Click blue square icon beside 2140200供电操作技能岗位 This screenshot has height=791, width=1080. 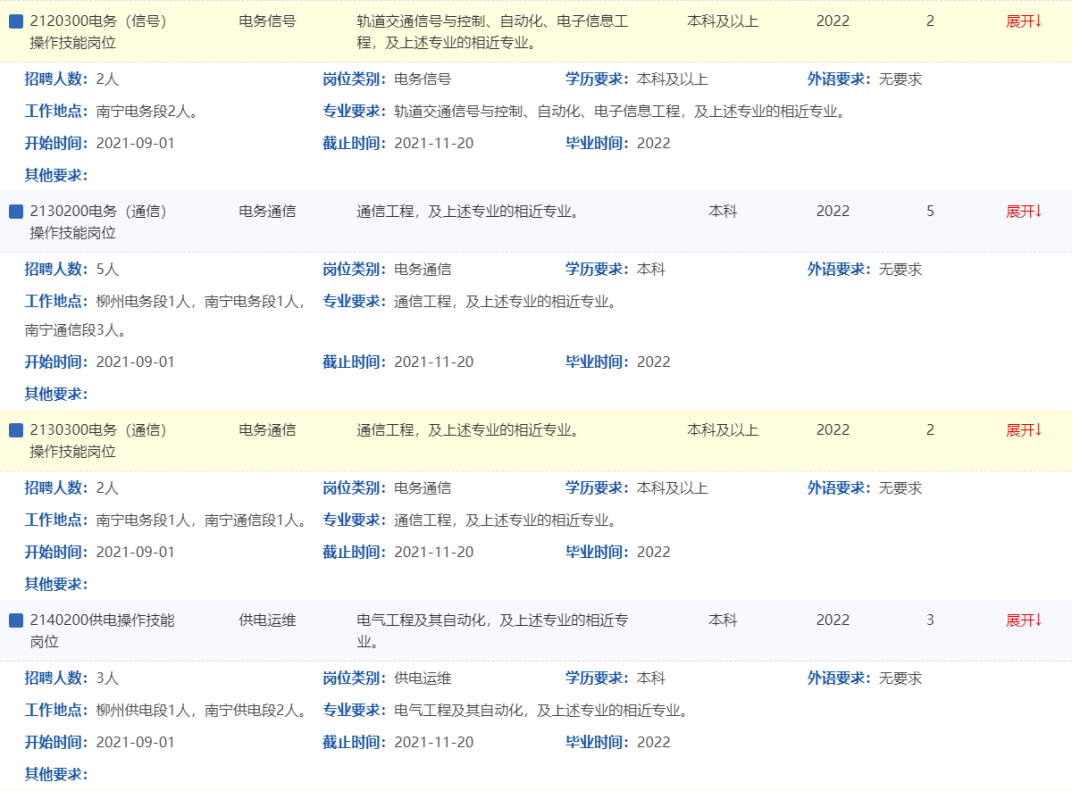click(x=16, y=620)
